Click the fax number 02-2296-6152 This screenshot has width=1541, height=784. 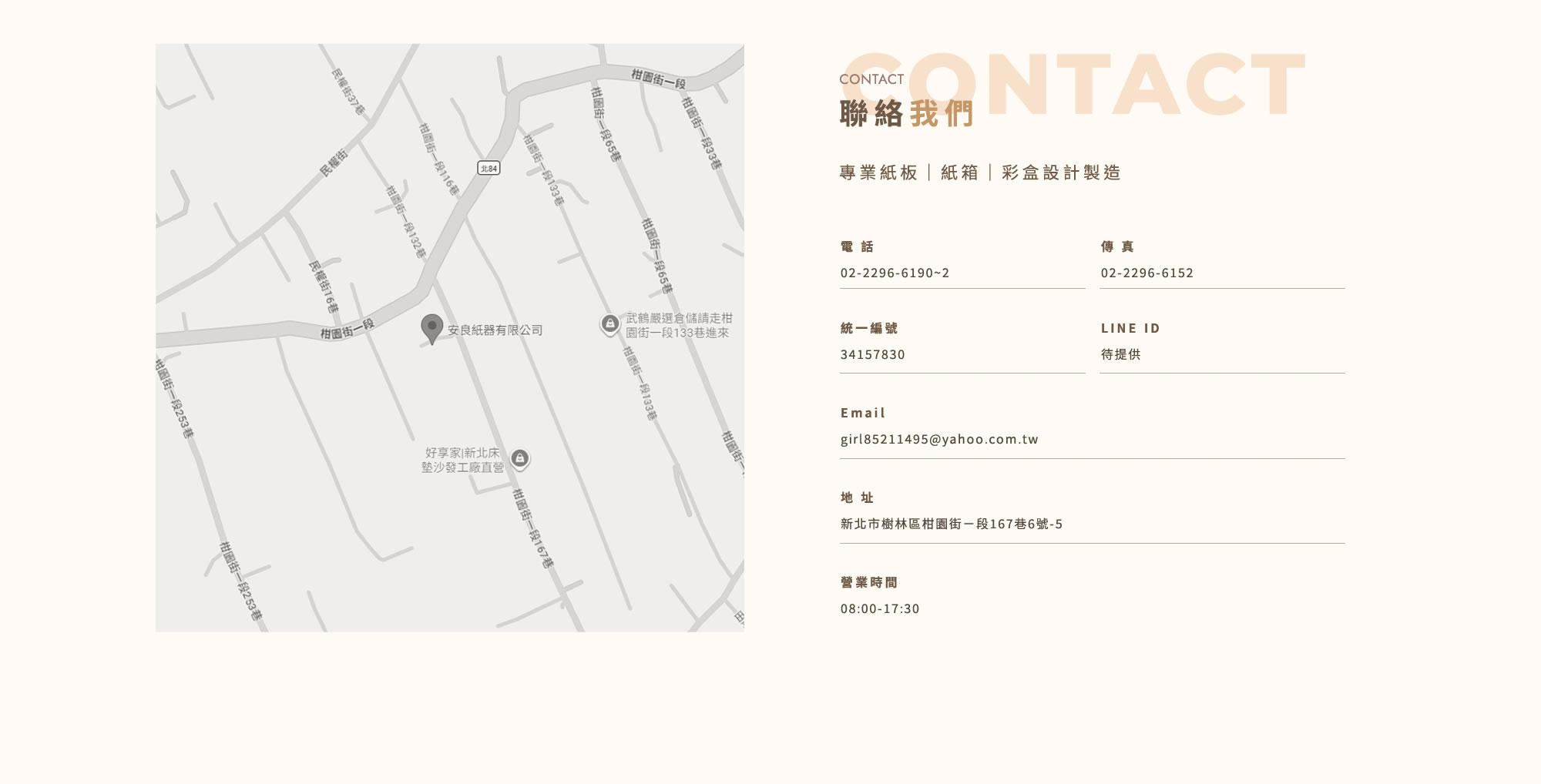(x=1147, y=273)
